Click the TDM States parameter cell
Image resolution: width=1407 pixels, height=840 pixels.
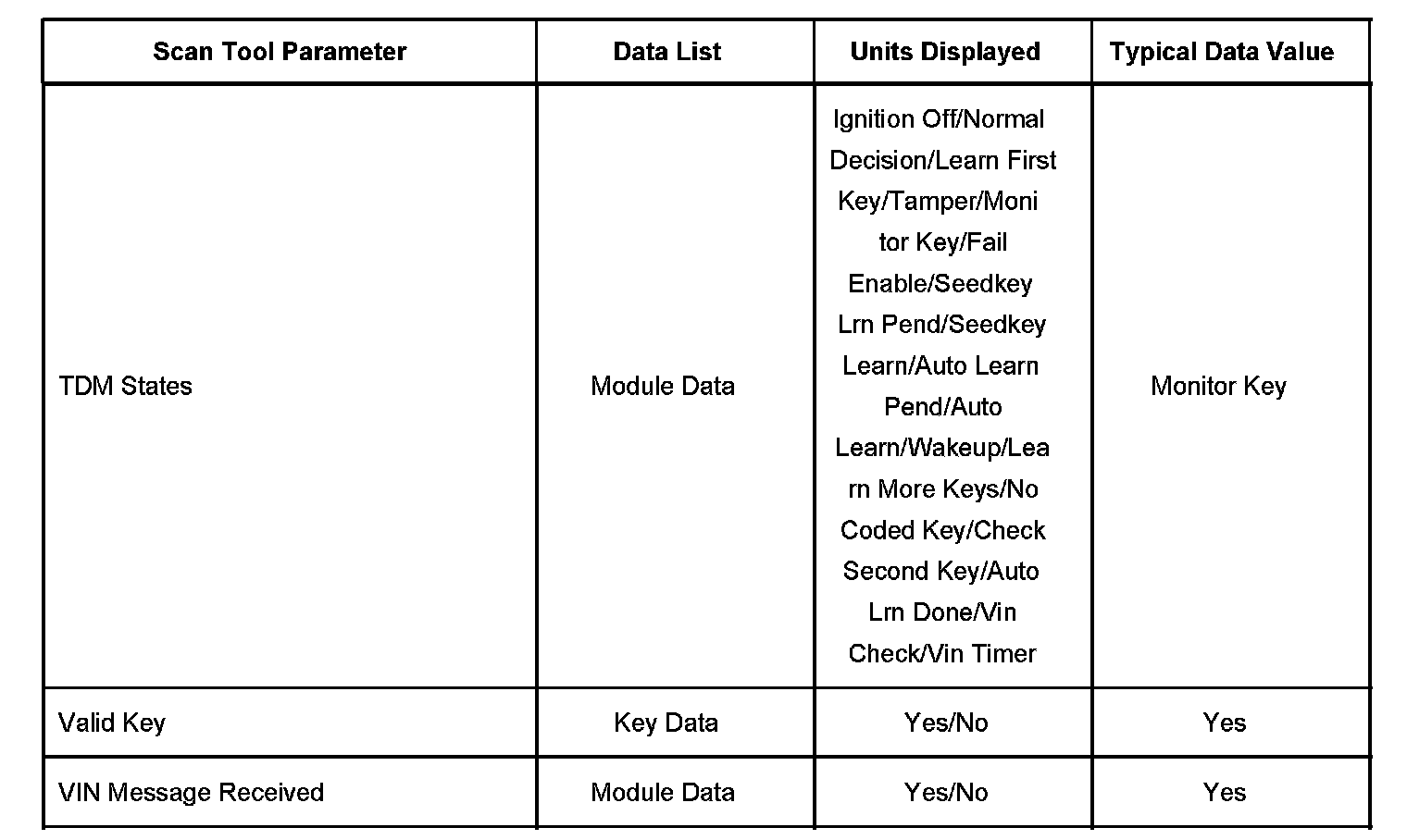pos(126,386)
